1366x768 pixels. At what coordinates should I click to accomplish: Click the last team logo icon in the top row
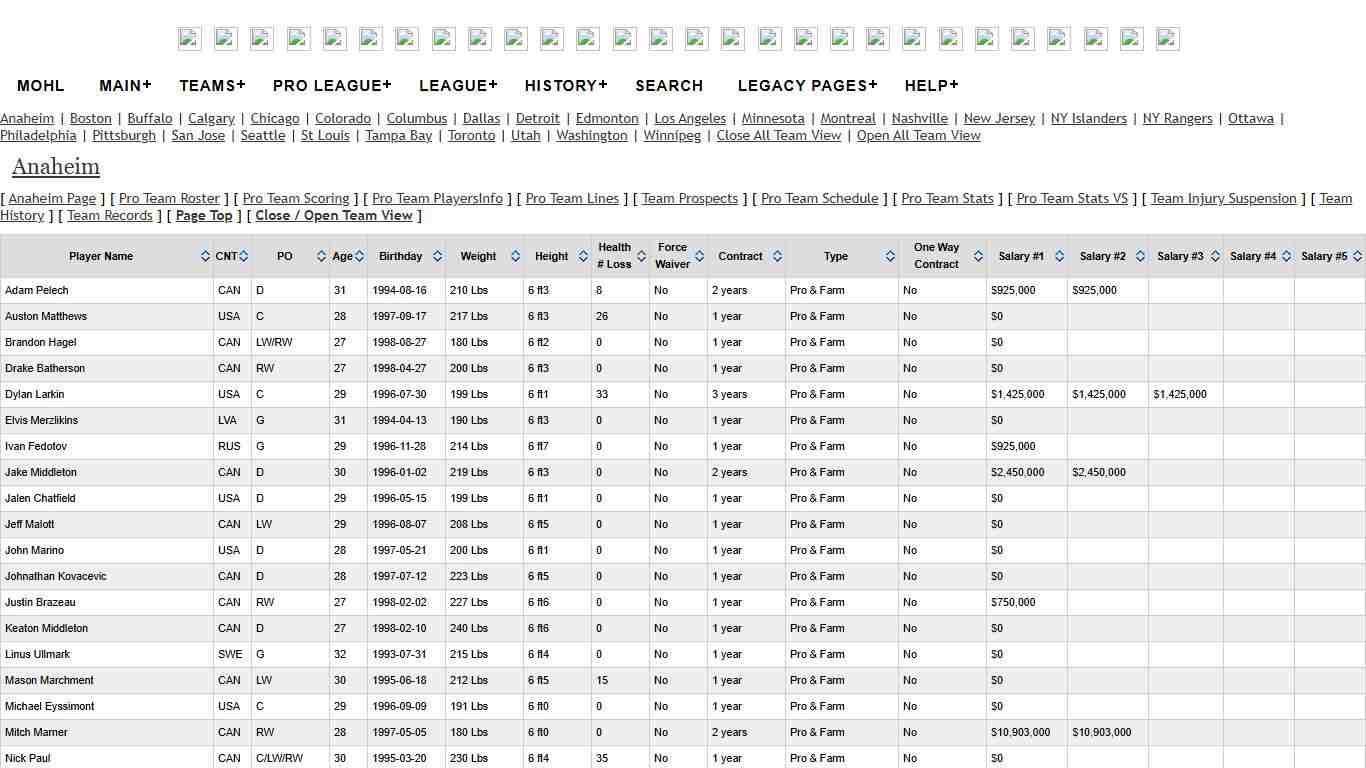point(1166,38)
